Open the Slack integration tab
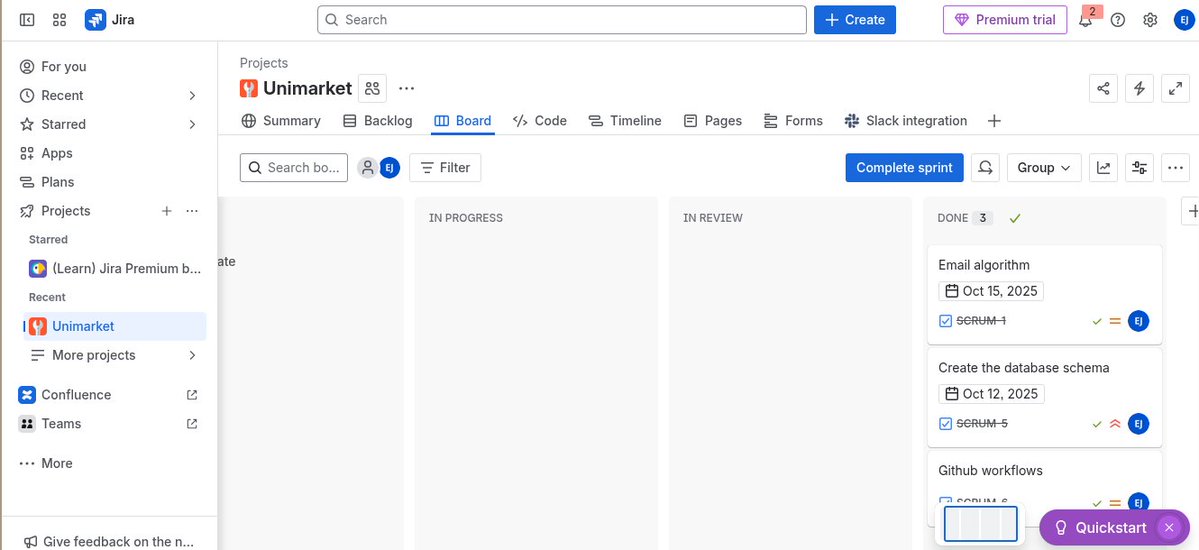Viewport: 1199px width, 550px height. (x=905, y=121)
